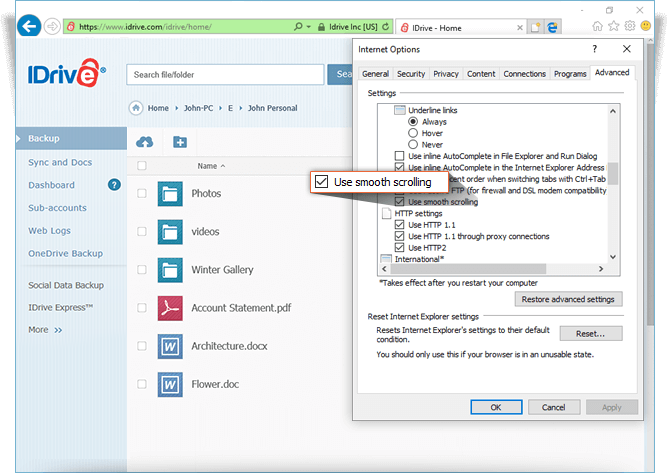Click the Flower.doc Word icon
This screenshot has height=473, width=667.
point(170,385)
